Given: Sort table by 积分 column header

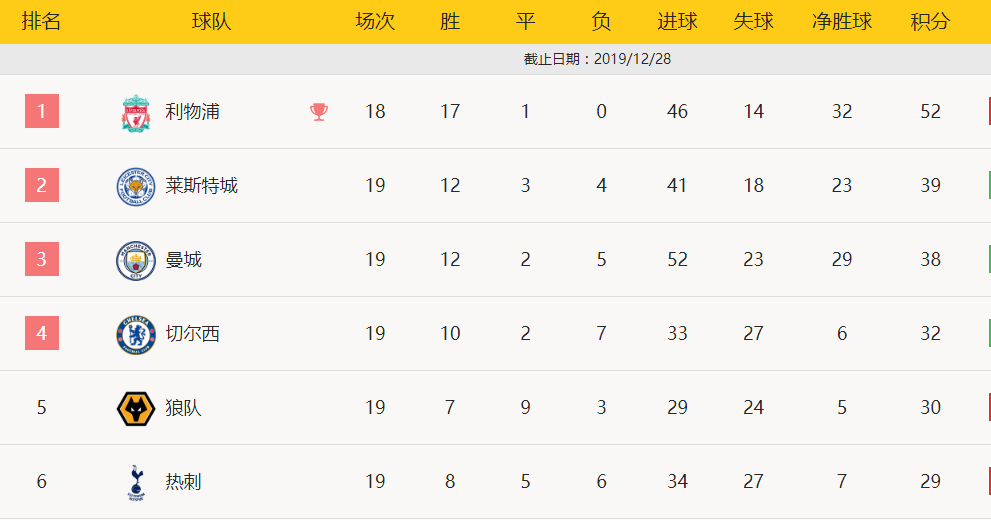Looking at the screenshot, I should point(930,21).
